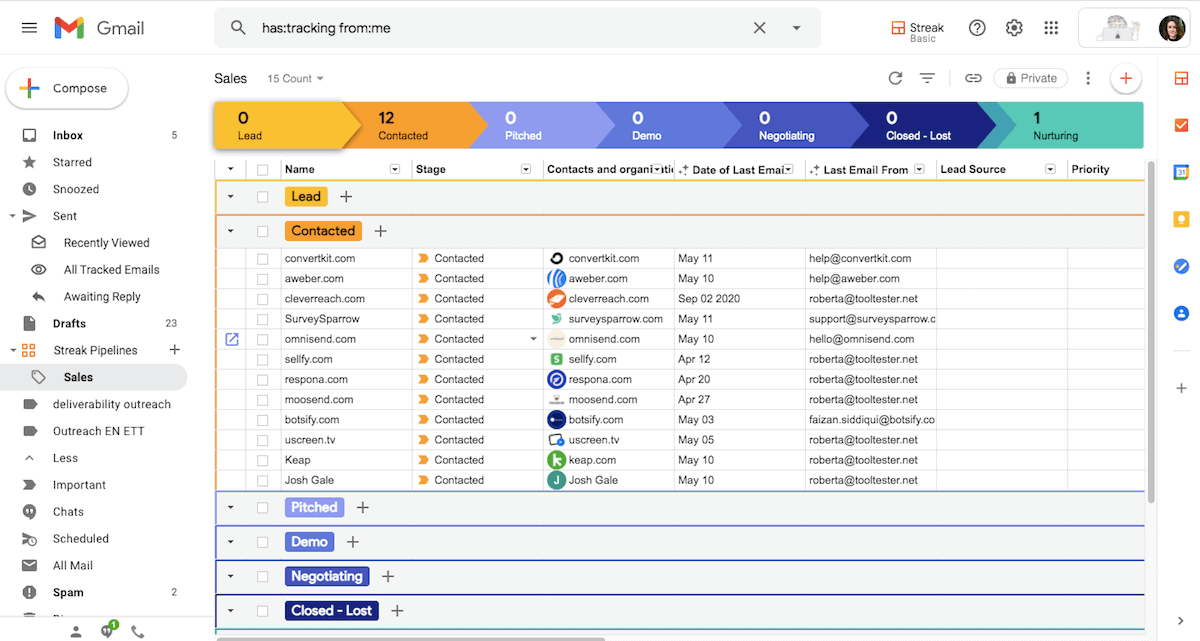Collapse the Demo group
The height and width of the screenshot is (641, 1200).
click(x=231, y=542)
